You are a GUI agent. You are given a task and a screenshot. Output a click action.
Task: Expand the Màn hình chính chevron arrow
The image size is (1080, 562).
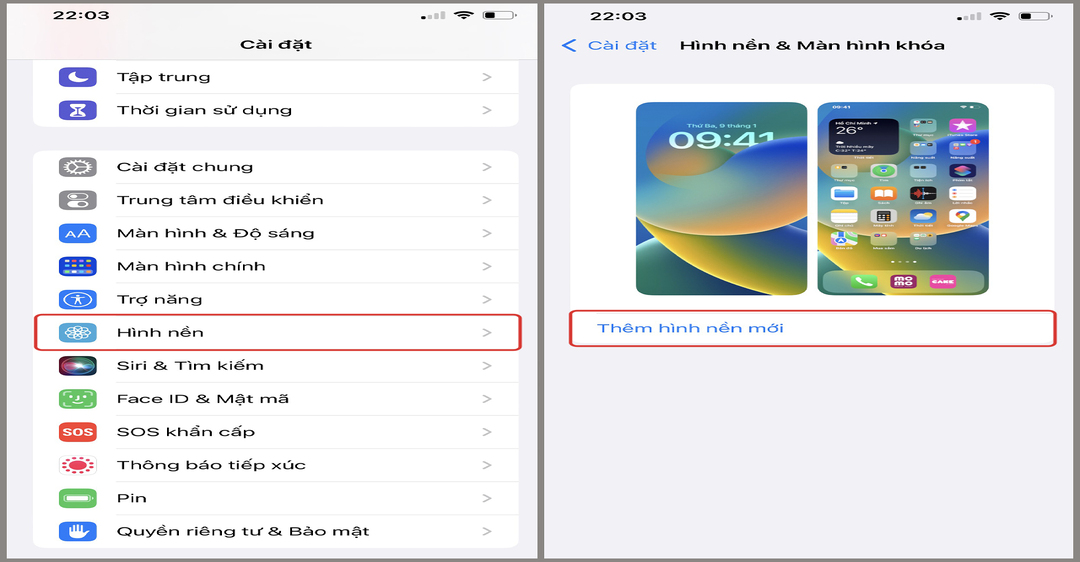coord(487,266)
